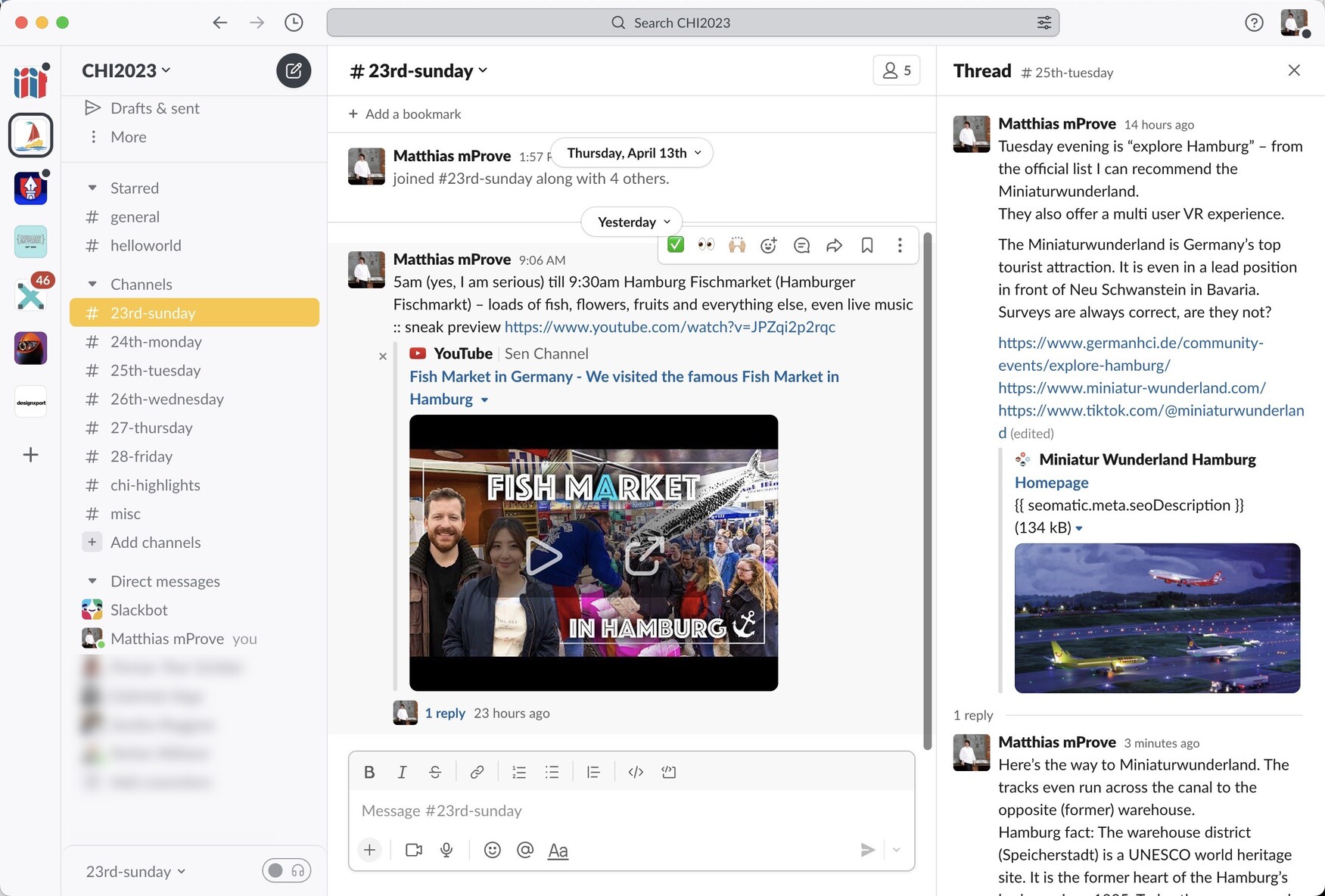Screen dimensions: 1325x896
Task: Open the More sidebar menu
Action: 194,137
